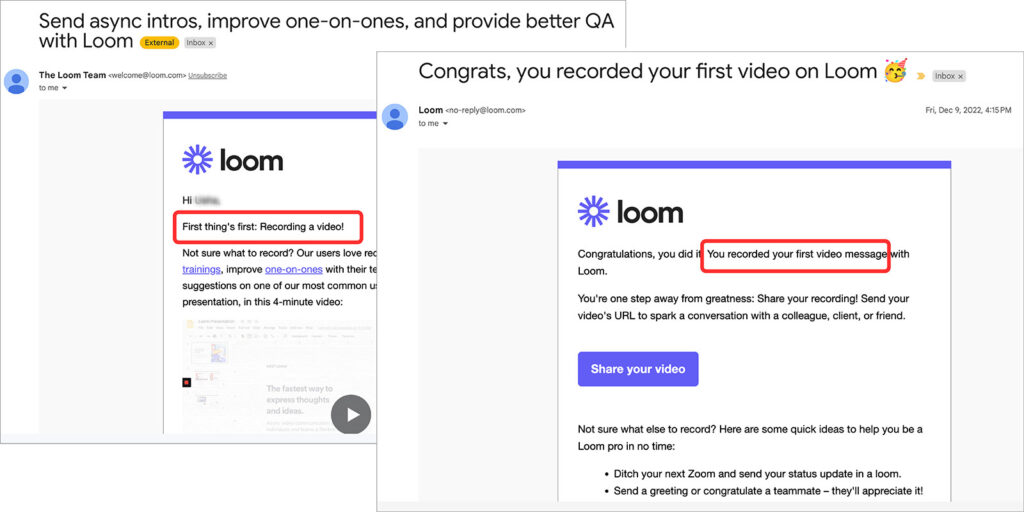The image size is (1024, 512).
Task: Remove the Inbox label on the welcome email
Action: click(210, 43)
